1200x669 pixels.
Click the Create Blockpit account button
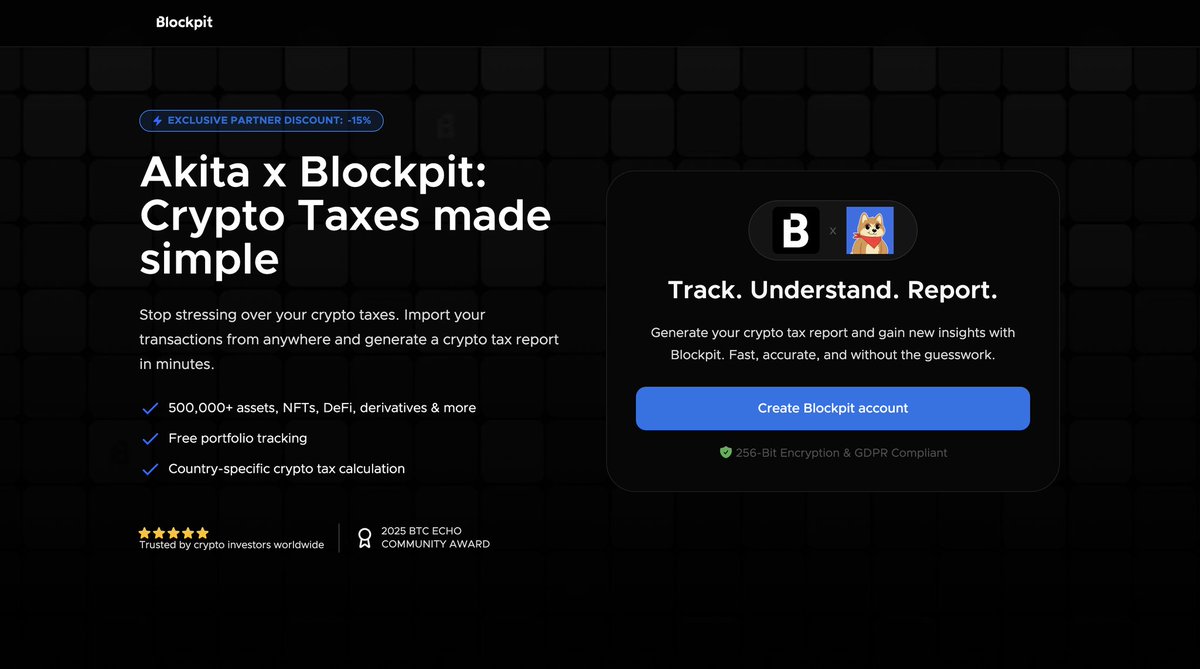[x=833, y=408]
